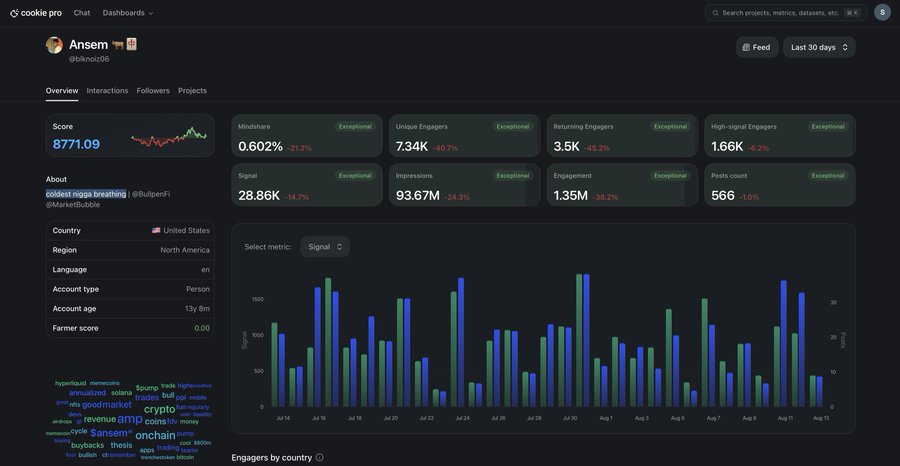The height and width of the screenshot is (466, 900).
Task: Click the search magnifier icon
Action: click(x=715, y=13)
